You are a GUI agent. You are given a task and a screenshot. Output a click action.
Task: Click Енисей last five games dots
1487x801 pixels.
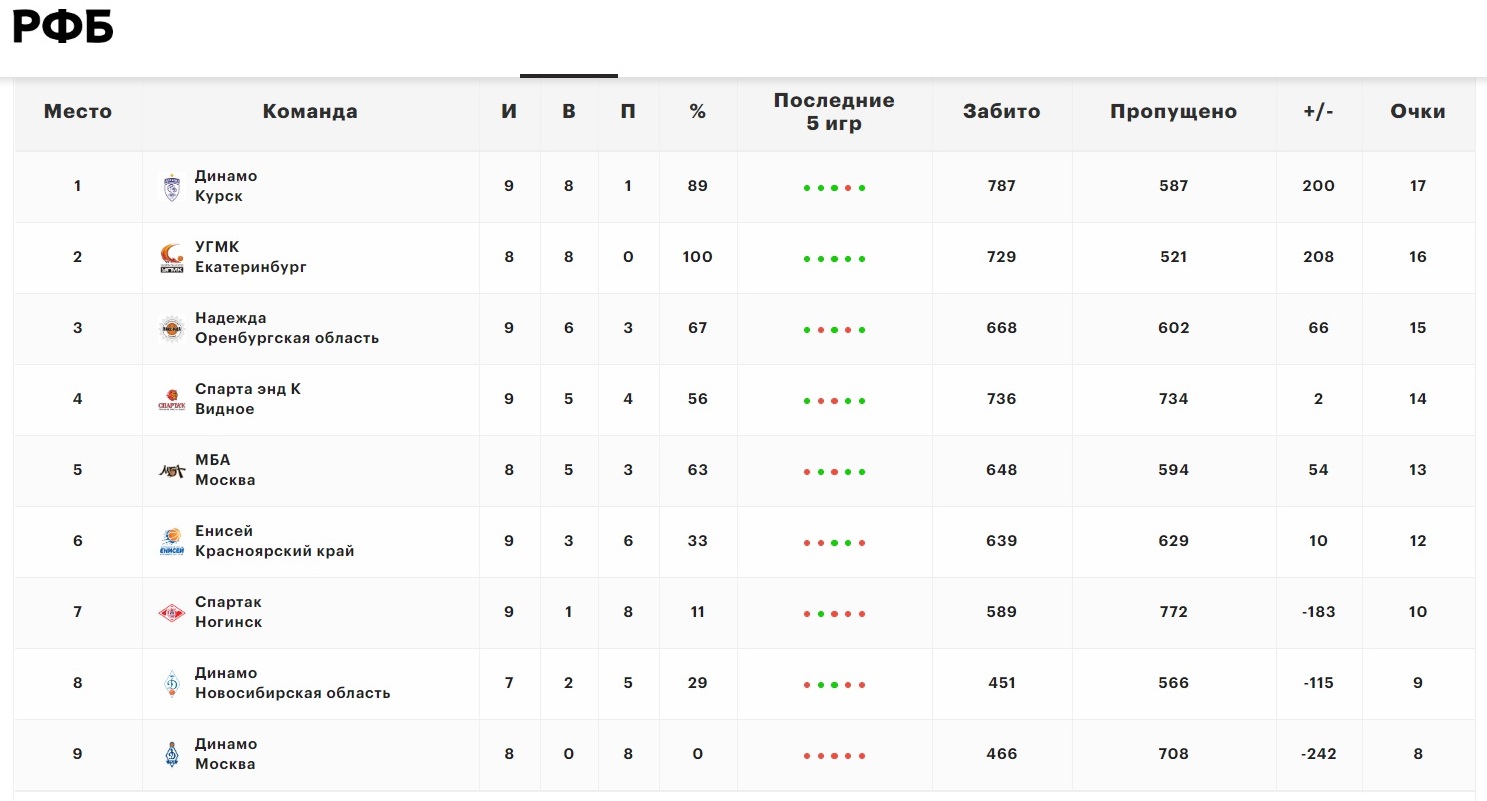tap(834, 543)
